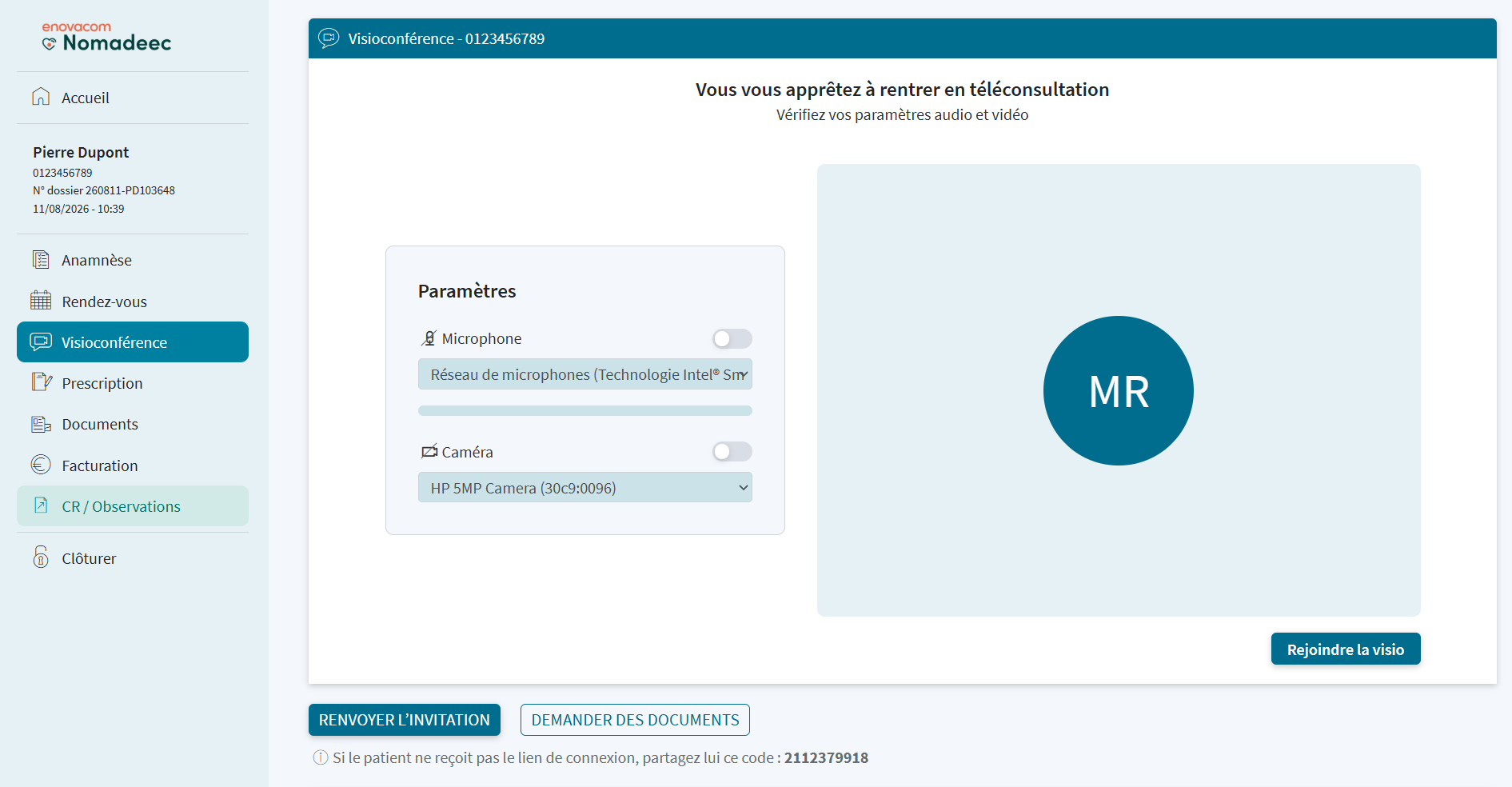Screen dimensions: 1512x787
Task: Go to Accueil in the sidebar
Action: pos(133,98)
